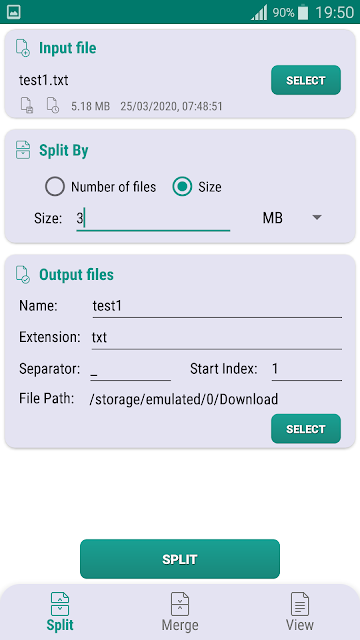Image resolution: width=360 pixels, height=640 pixels.
Task: Tap the View document icon in bottom bar
Action: pyautogui.click(x=300, y=604)
